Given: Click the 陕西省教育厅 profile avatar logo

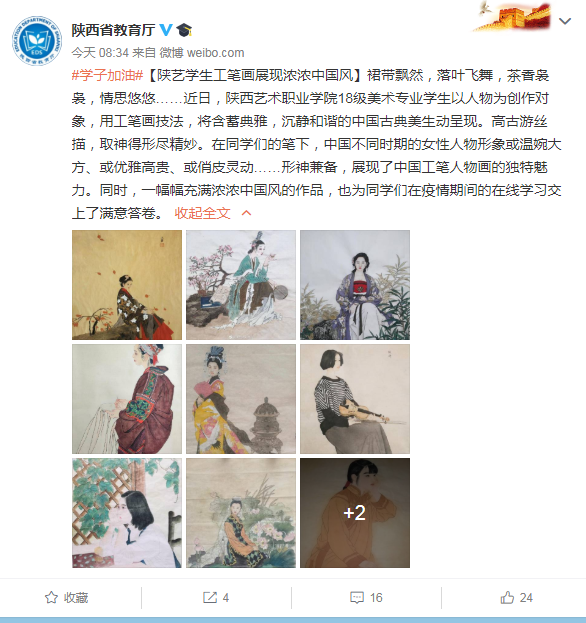Looking at the screenshot, I should (x=37, y=41).
